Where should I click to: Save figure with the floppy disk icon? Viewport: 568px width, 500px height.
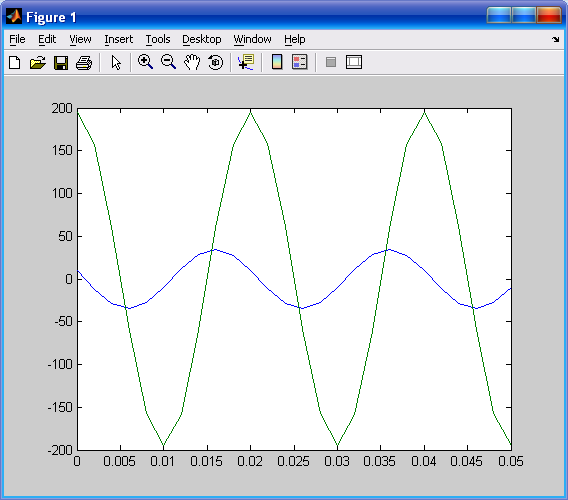click(61, 62)
